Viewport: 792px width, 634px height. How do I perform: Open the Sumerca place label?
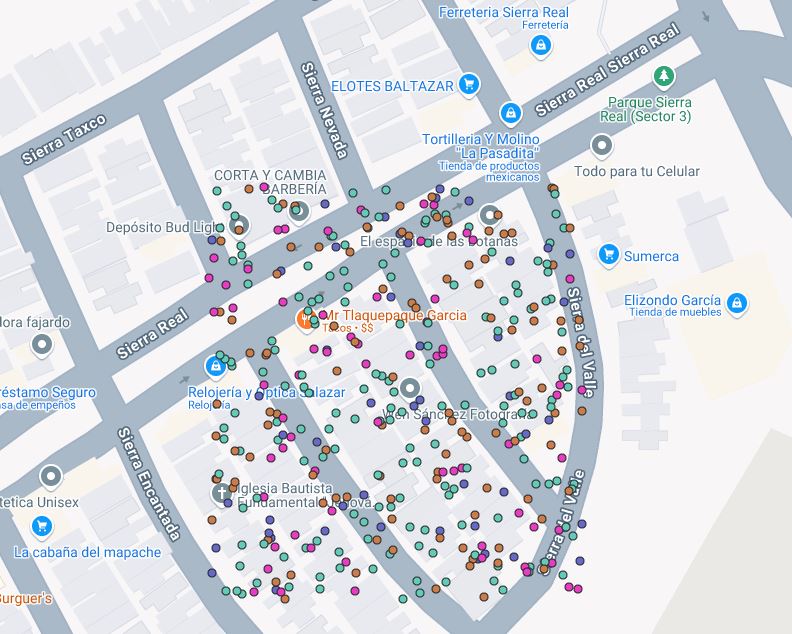pos(651,256)
